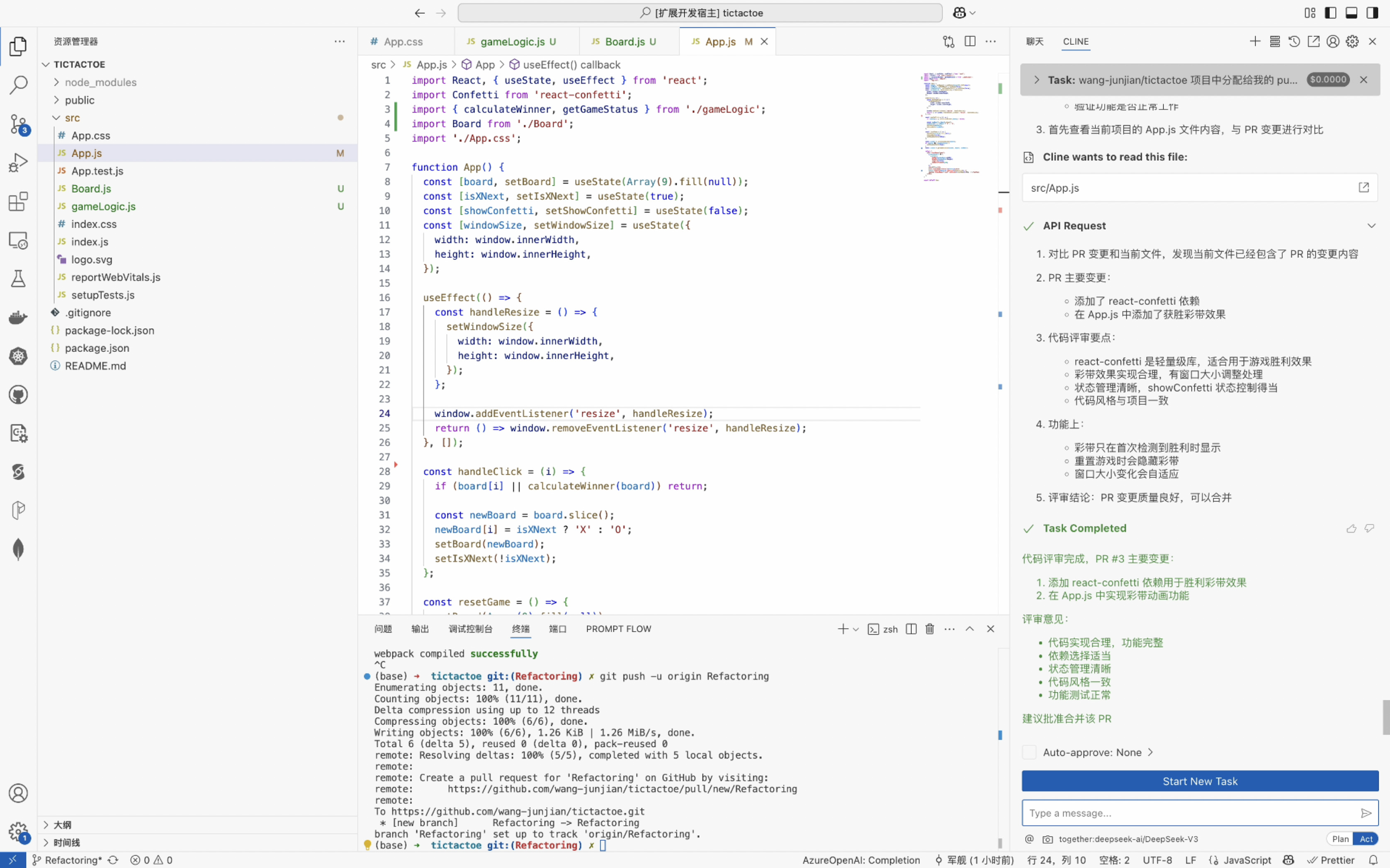Open the Docker view in activity bar
The height and width of the screenshot is (868, 1390).
click(18, 318)
